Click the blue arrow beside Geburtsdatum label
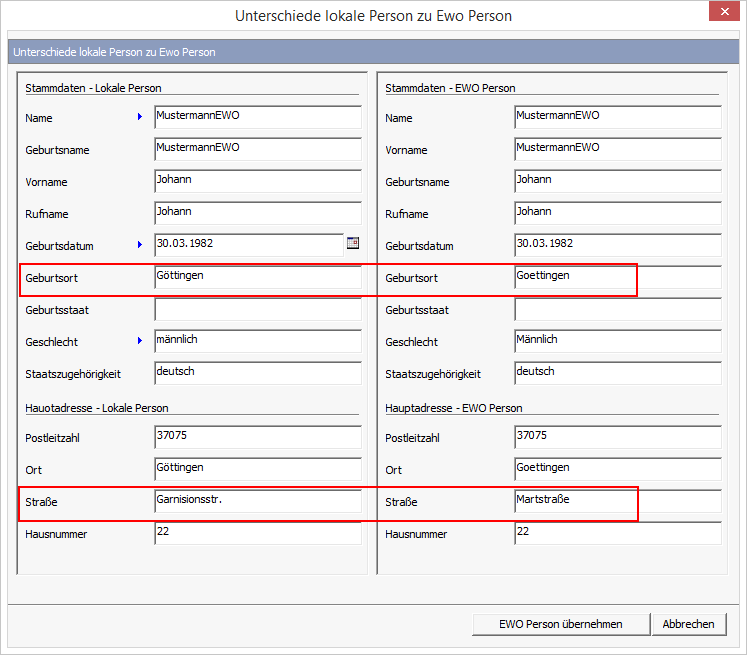Image resolution: width=747 pixels, height=655 pixels. pyautogui.click(x=140, y=245)
